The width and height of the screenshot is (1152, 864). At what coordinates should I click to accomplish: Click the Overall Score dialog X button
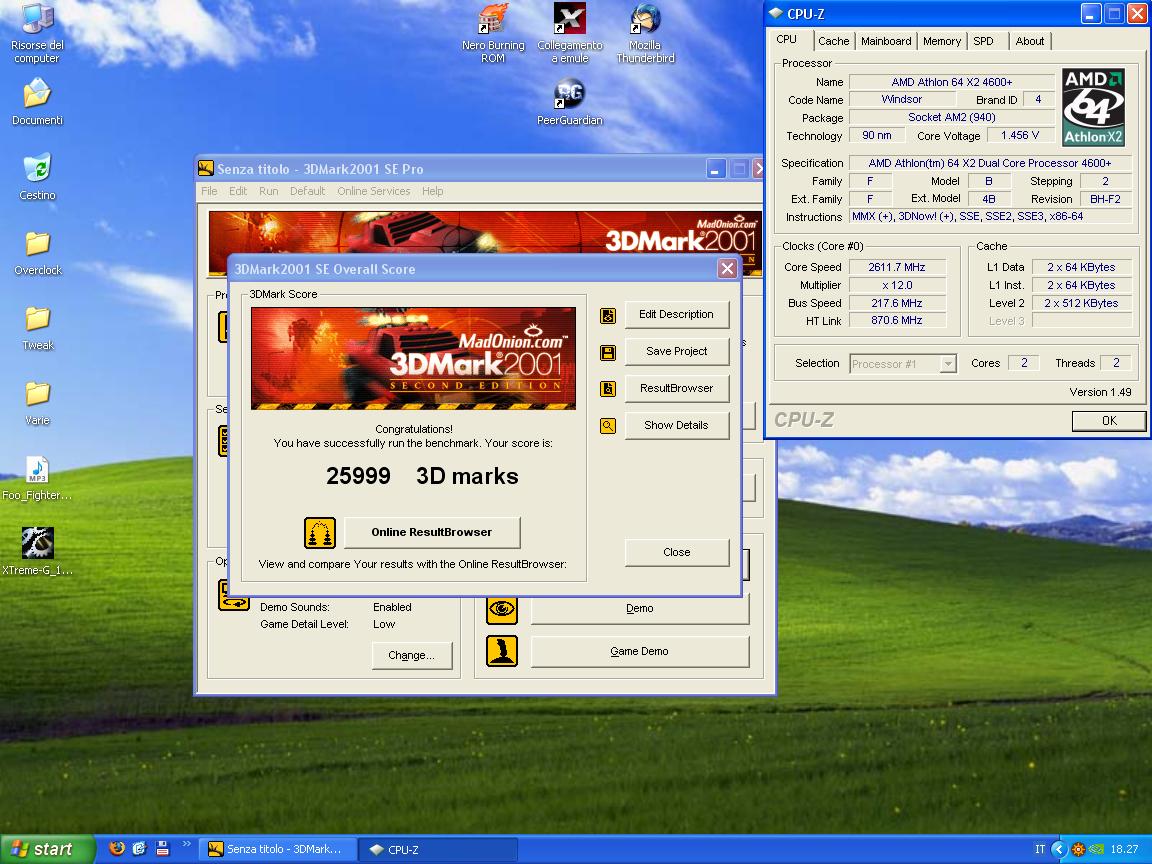[x=727, y=269]
